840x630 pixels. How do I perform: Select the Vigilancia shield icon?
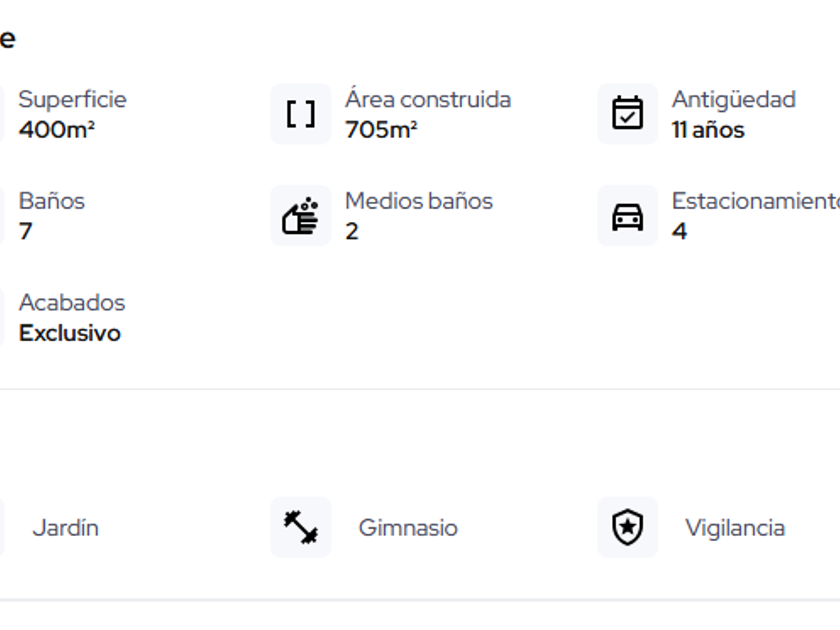coord(627,527)
